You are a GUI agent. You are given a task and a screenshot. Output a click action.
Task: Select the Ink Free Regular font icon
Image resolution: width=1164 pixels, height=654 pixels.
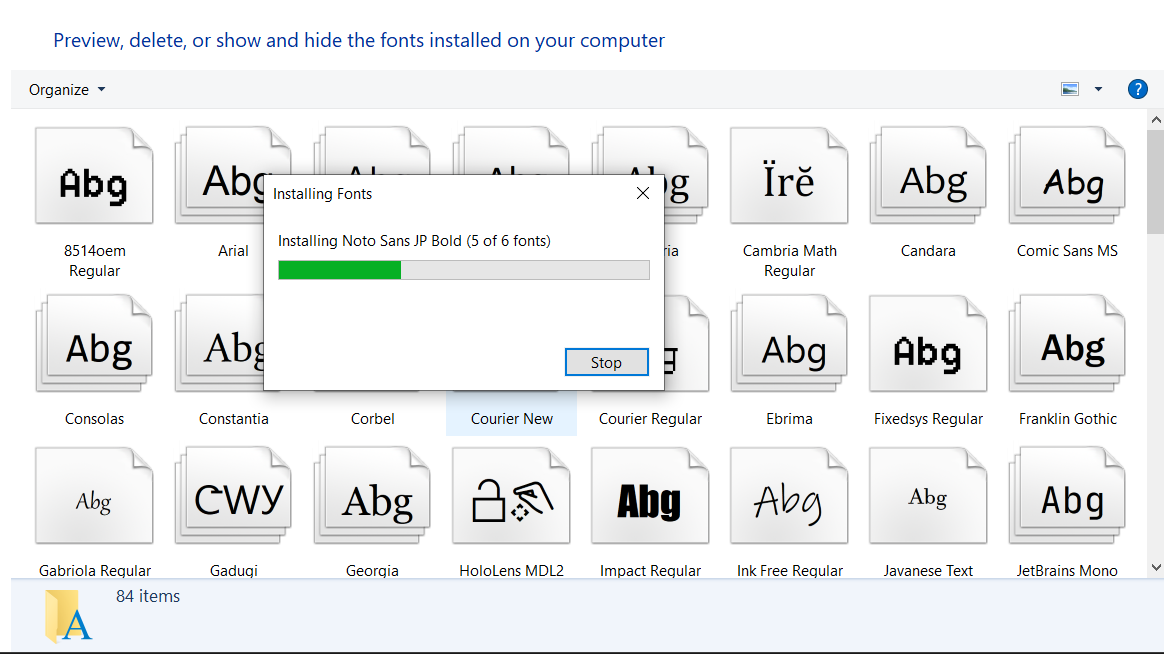[789, 496]
